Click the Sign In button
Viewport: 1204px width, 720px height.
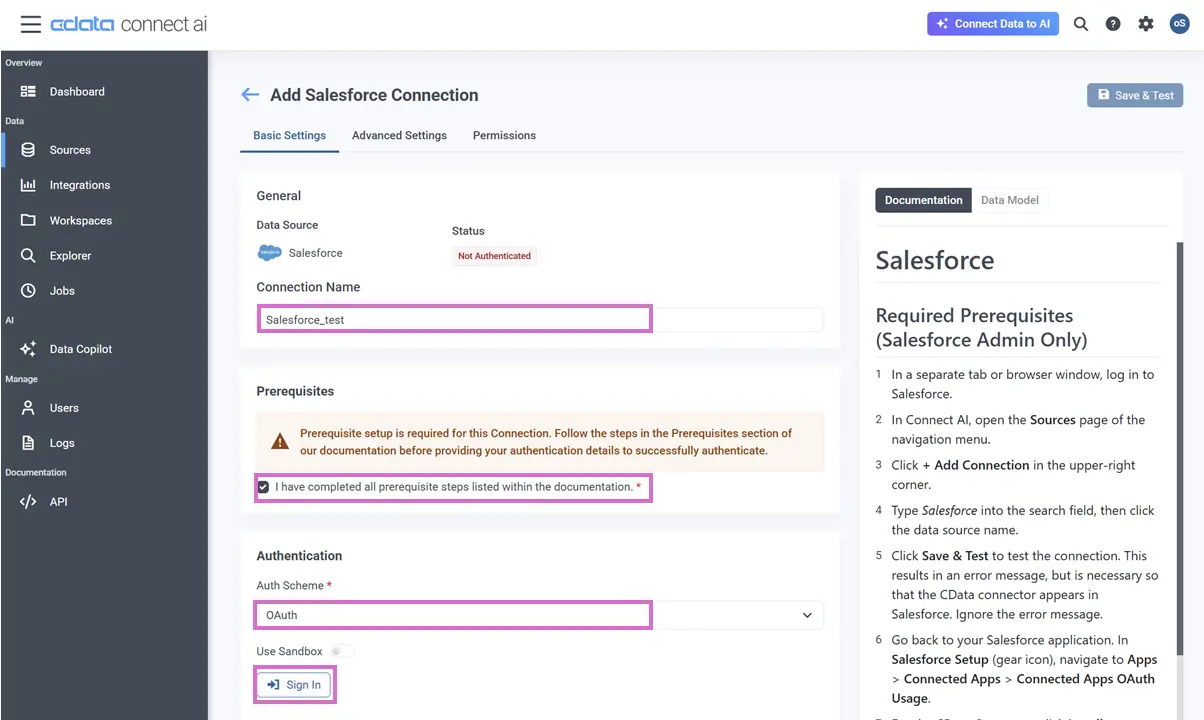(294, 685)
